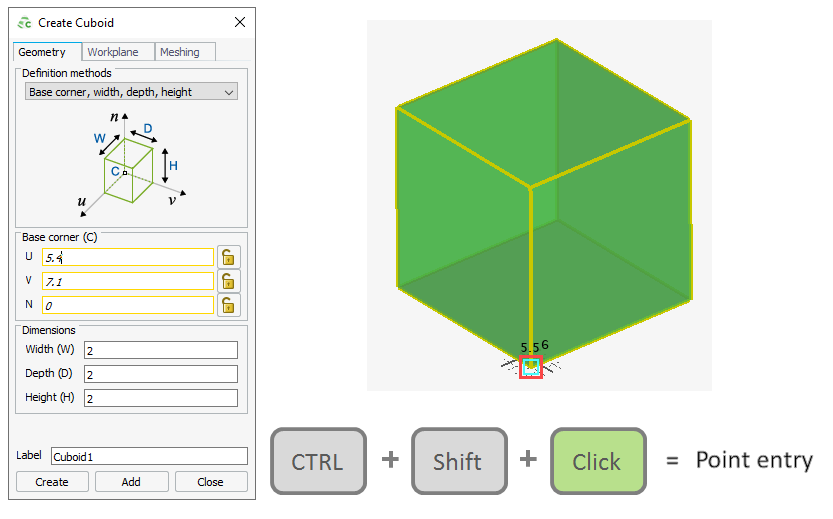Click the Width (W) input field

click(160, 350)
